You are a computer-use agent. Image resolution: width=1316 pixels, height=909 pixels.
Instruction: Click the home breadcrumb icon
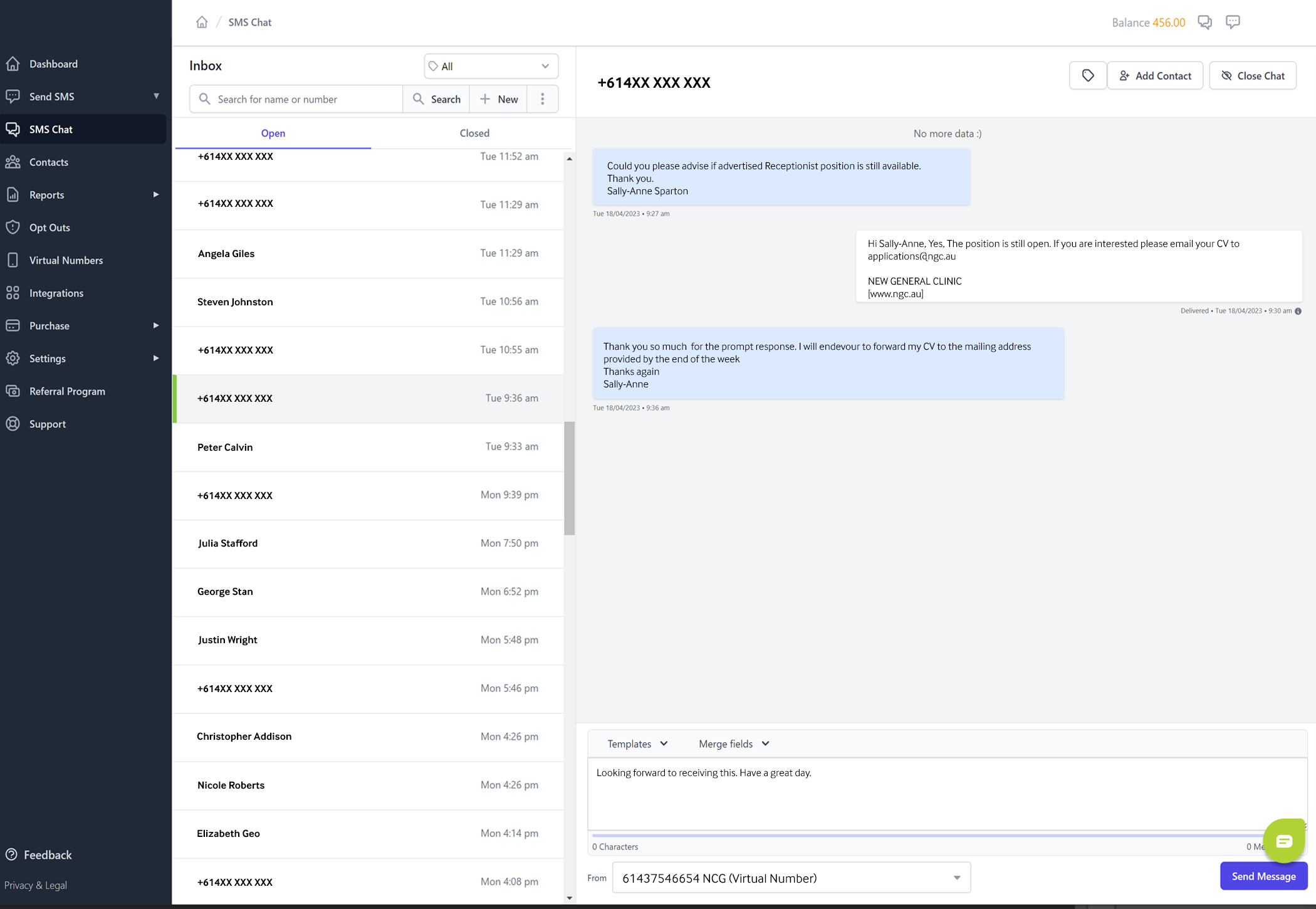(x=202, y=23)
